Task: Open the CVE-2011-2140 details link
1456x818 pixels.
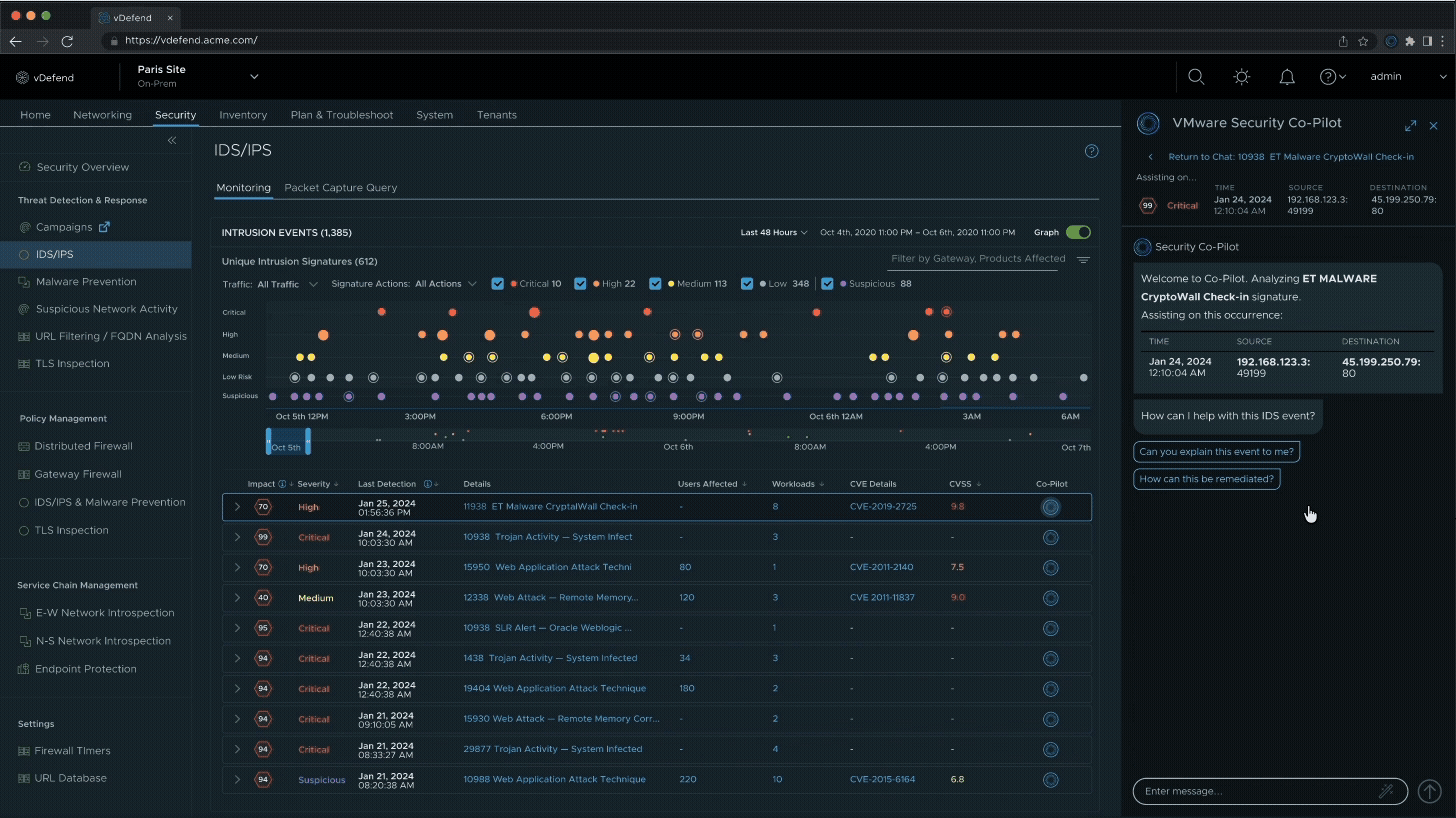Action: click(881, 567)
